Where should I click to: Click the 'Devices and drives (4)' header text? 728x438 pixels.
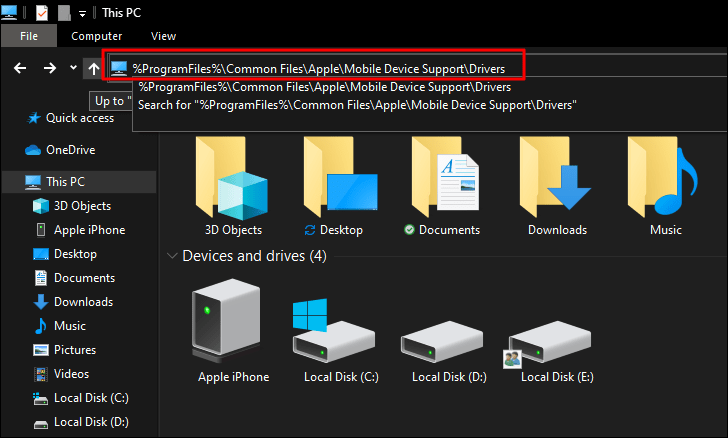pyautogui.click(x=254, y=256)
